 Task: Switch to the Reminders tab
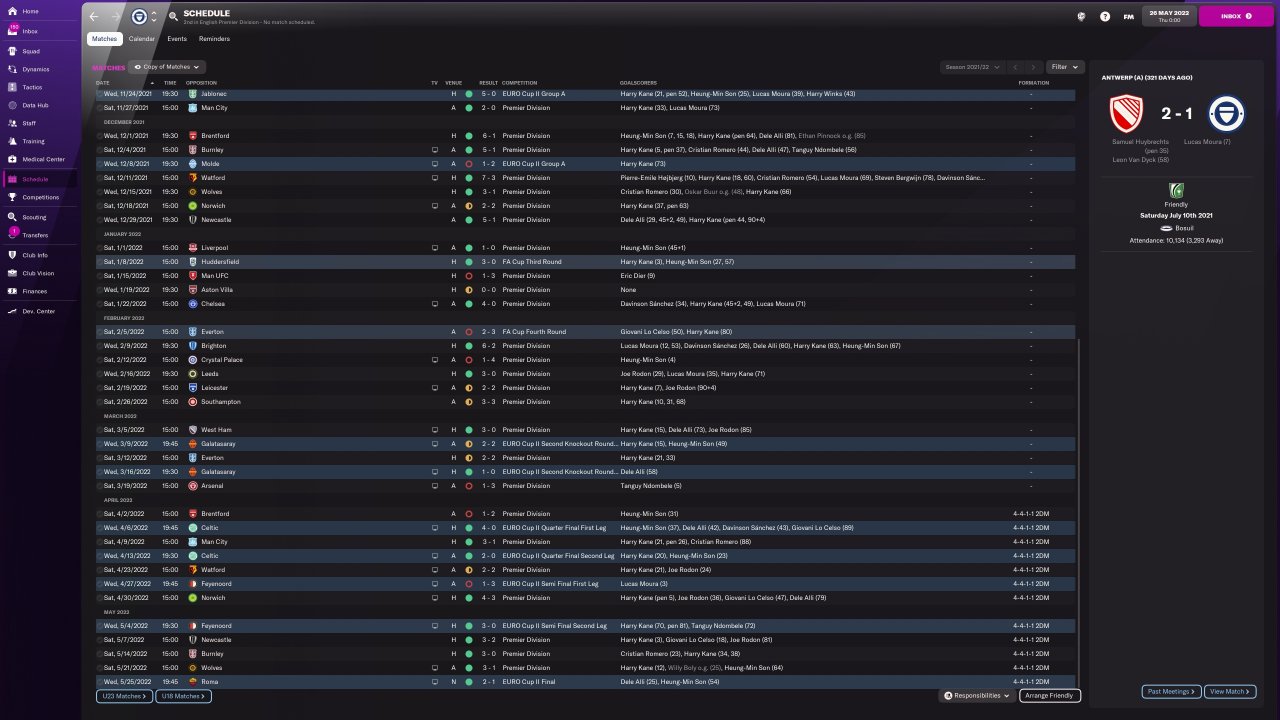[x=215, y=39]
